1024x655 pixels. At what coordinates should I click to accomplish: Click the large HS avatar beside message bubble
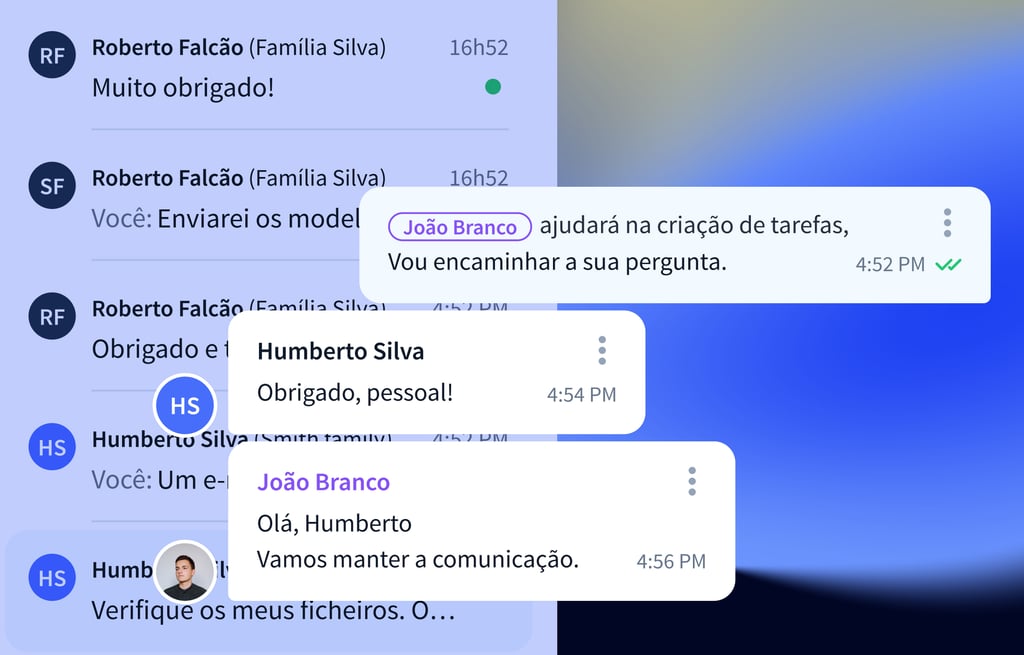[185, 406]
